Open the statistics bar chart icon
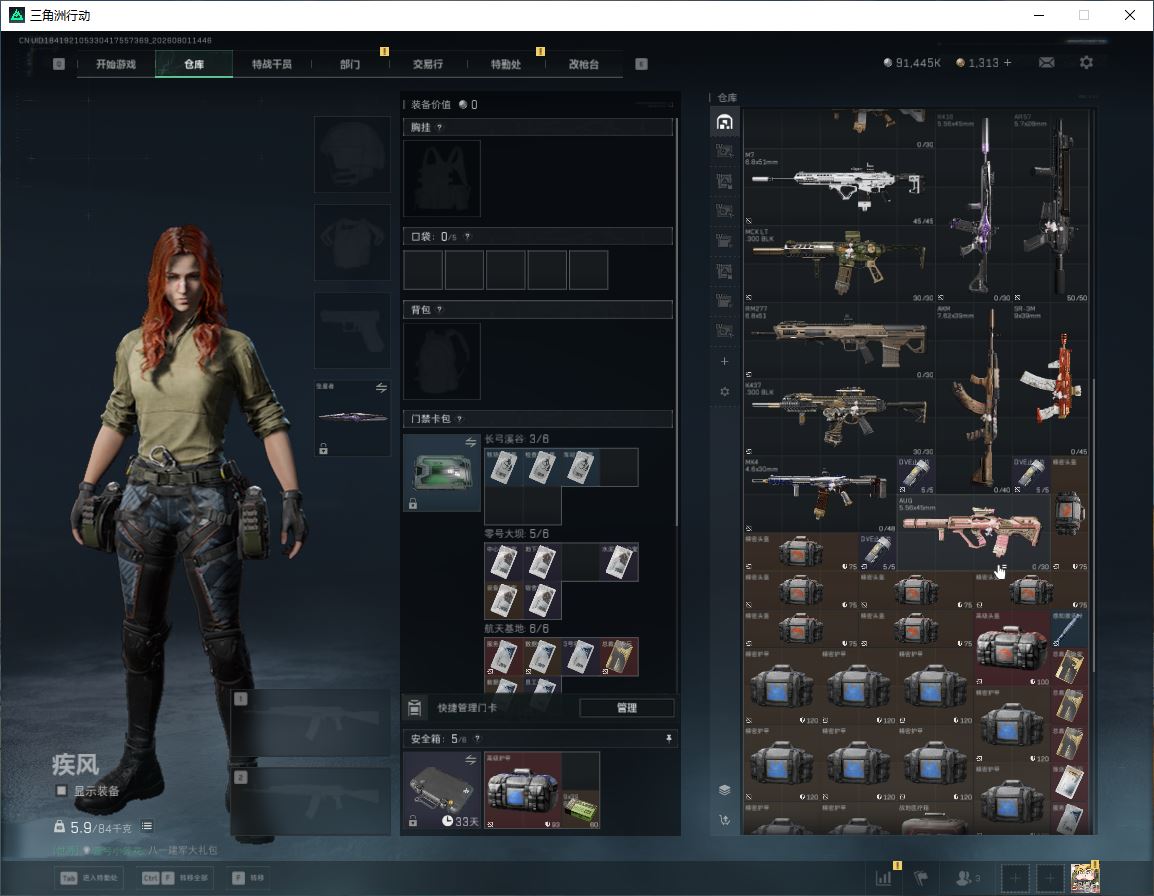1154x896 pixels. pyautogui.click(x=883, y=878)
